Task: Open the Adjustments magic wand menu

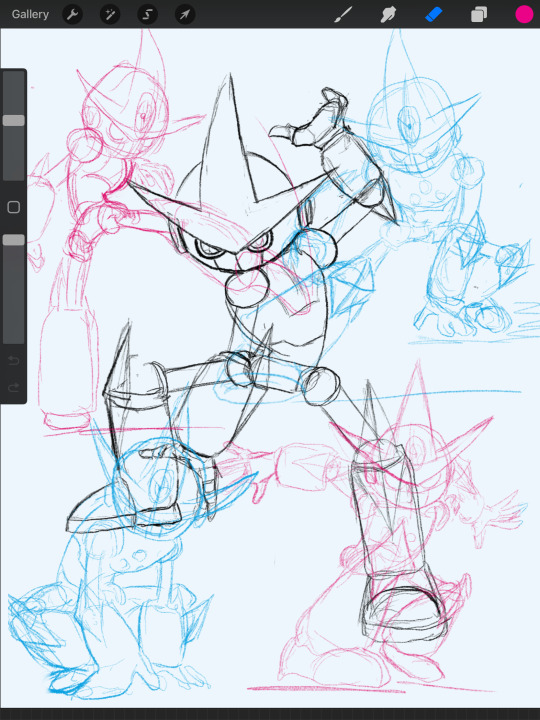Action: [110, 14]
